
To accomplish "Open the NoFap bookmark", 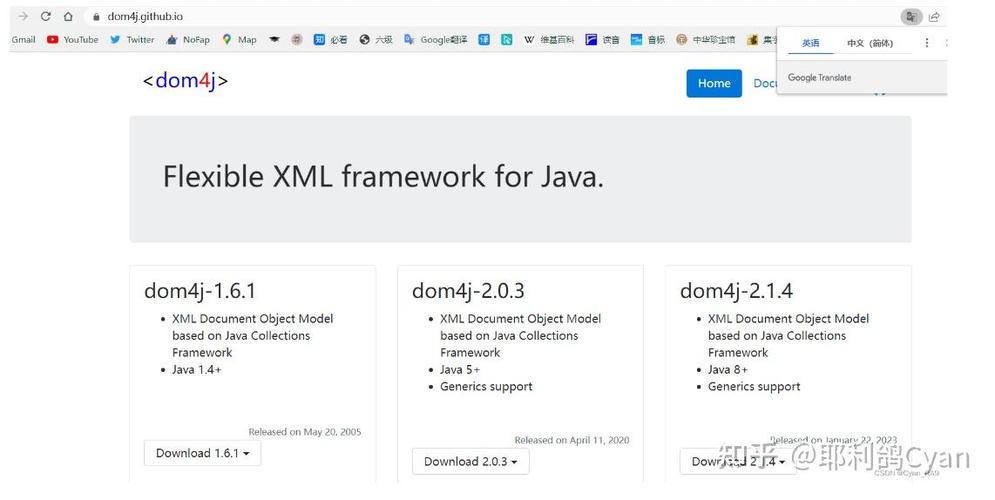I will 189,40.
